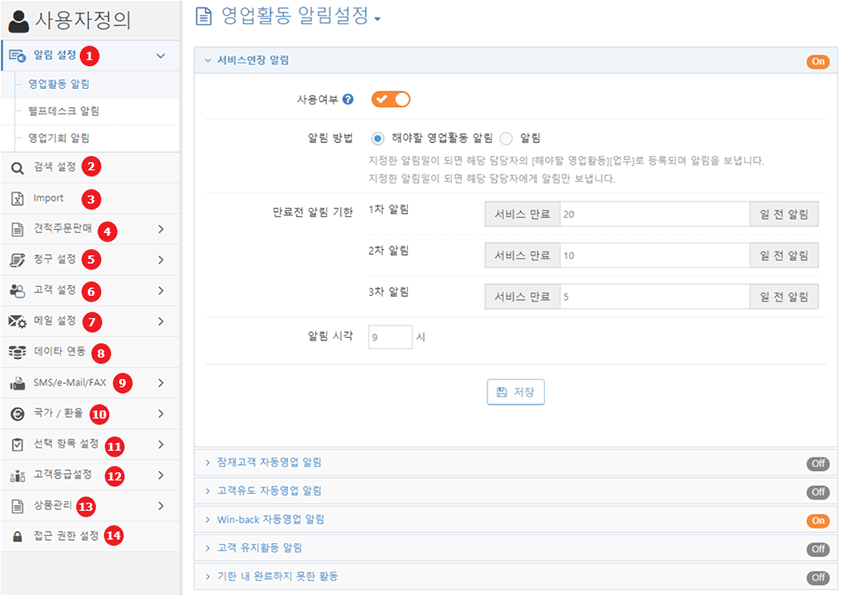Open the 검색 설정 menu item
Viewport: 845px width, 596px height.
click(x=90, y=168)
